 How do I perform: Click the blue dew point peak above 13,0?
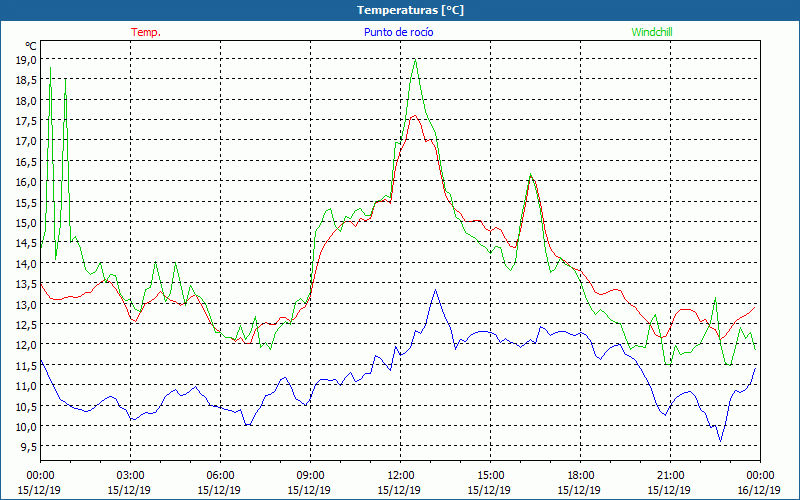click(x=435, y=290)
